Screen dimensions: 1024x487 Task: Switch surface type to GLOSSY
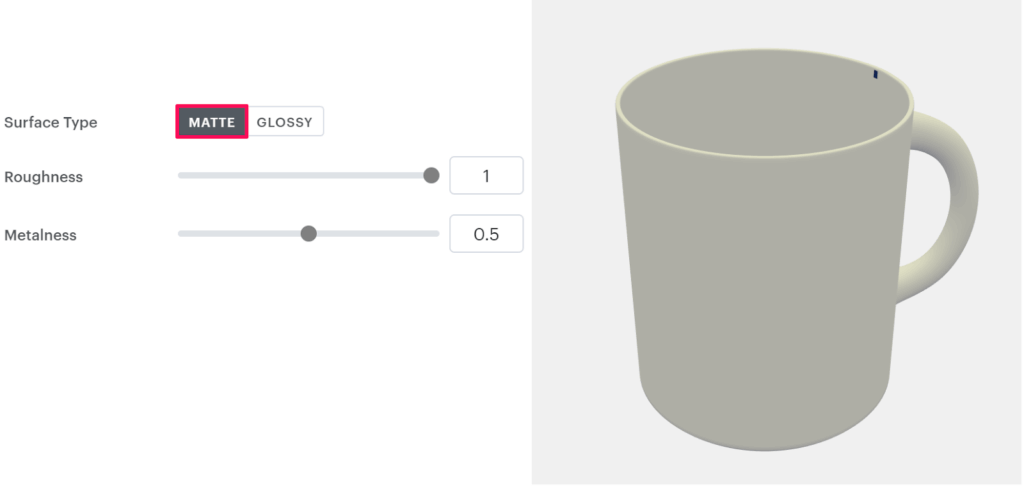click(x=285, y=122)
